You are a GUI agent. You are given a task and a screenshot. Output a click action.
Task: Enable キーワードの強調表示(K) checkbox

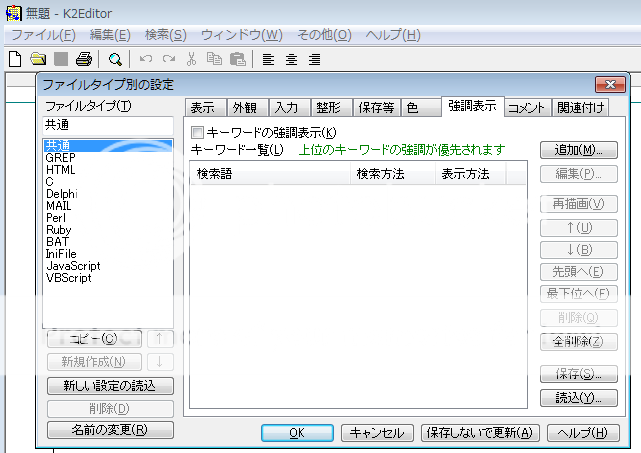pos(197,132)
